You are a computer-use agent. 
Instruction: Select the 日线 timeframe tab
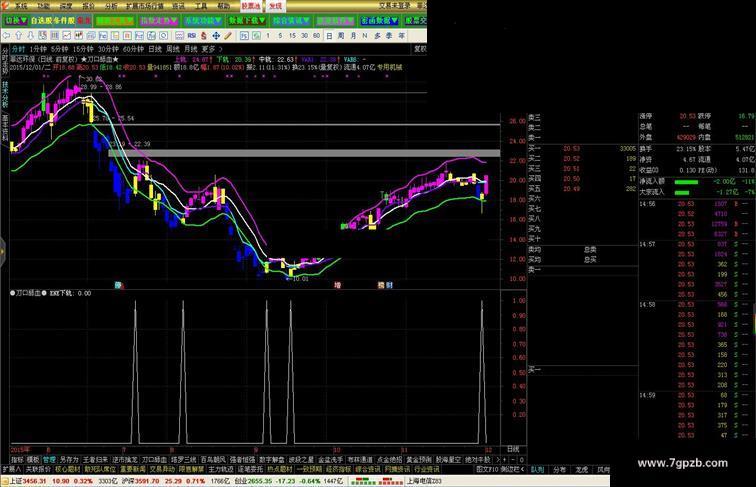[x=155, y=49]
